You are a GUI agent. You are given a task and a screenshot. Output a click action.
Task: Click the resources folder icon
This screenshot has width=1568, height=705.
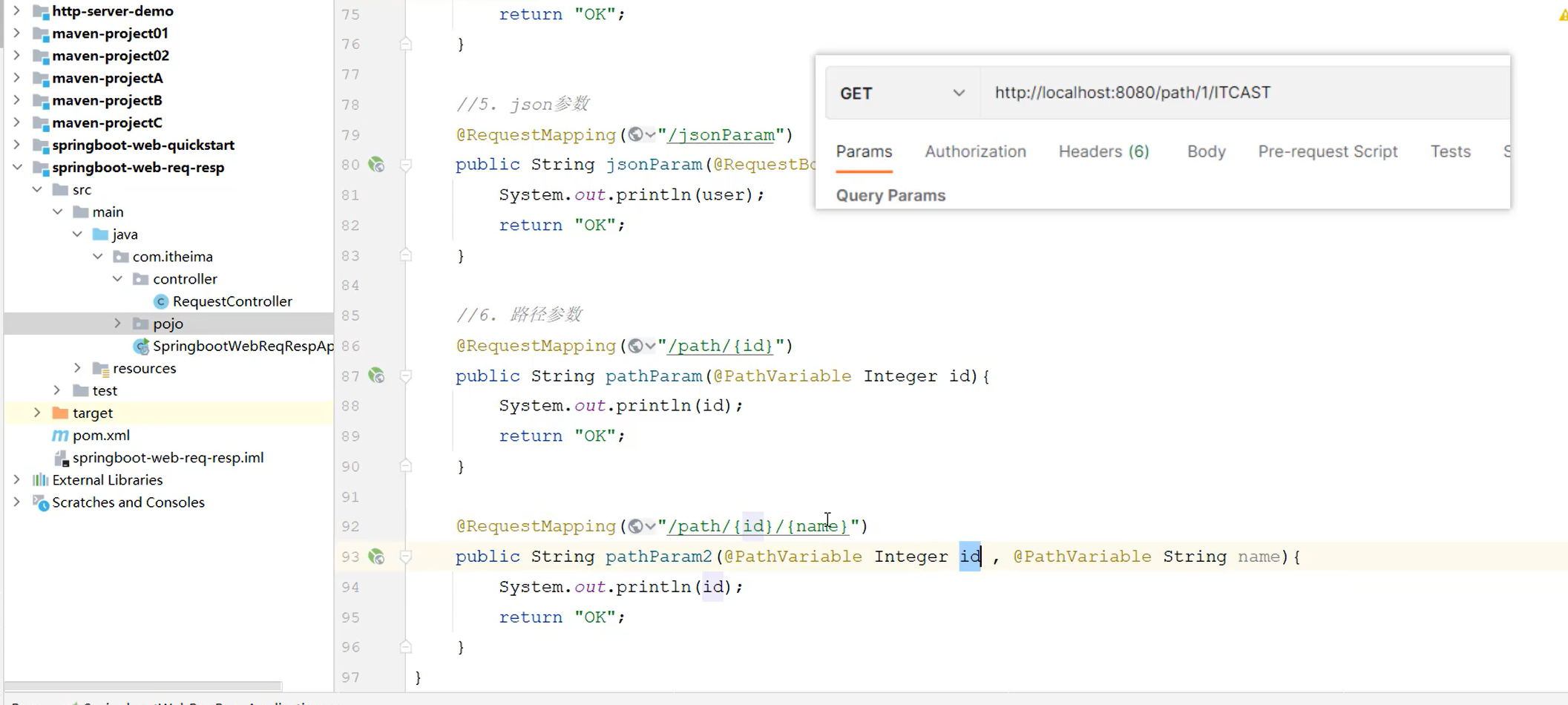point(101,369)
